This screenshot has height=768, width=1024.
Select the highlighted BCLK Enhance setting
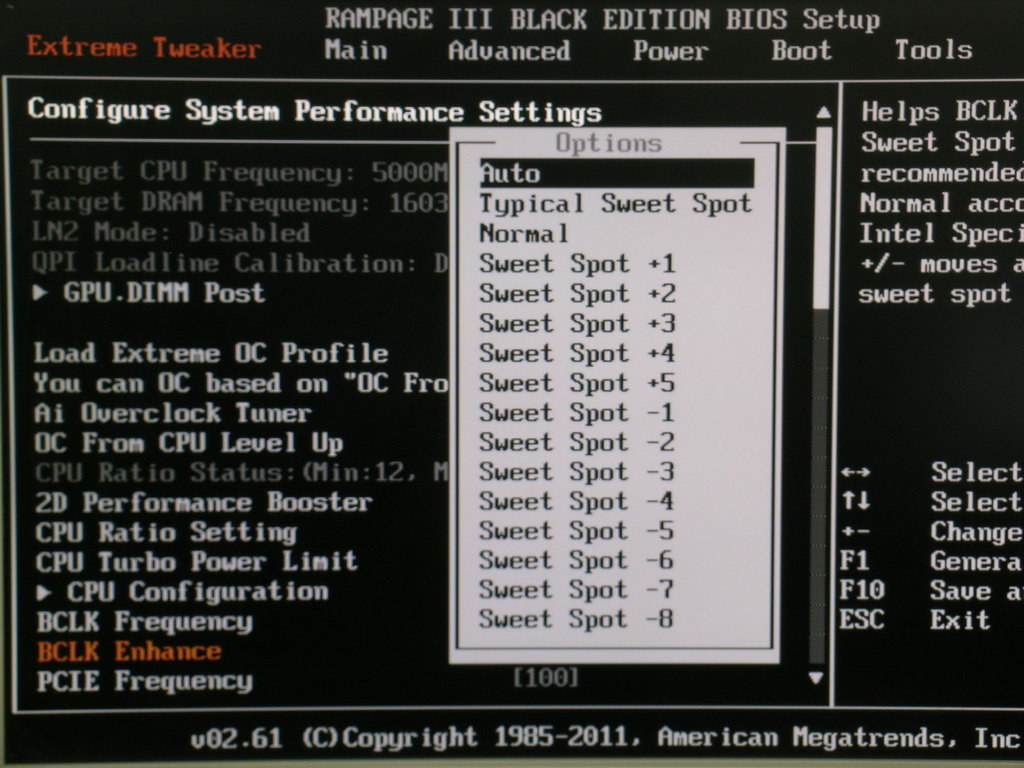[x=129, y=652]
